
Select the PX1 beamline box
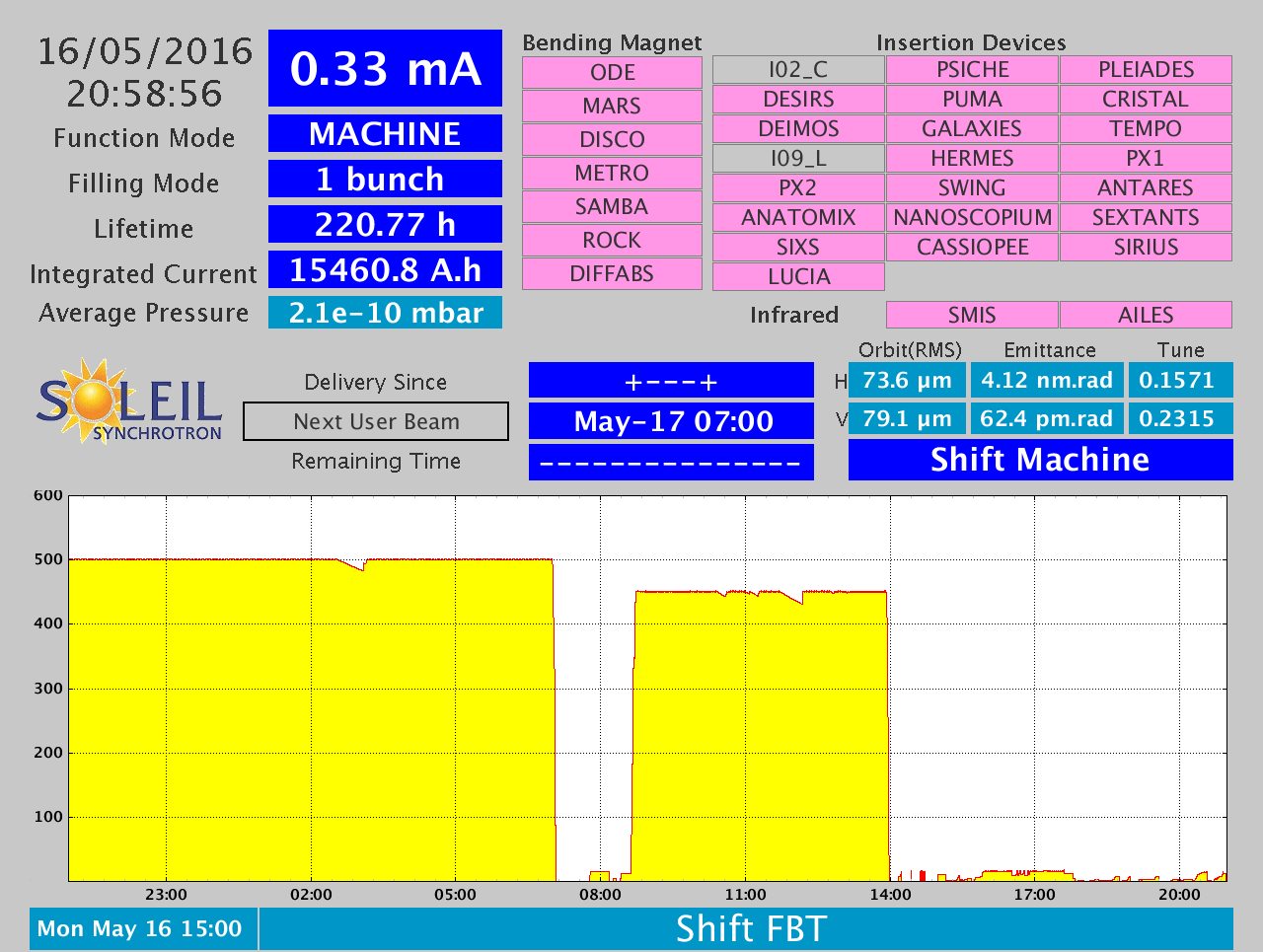(x=1146, y=158)
